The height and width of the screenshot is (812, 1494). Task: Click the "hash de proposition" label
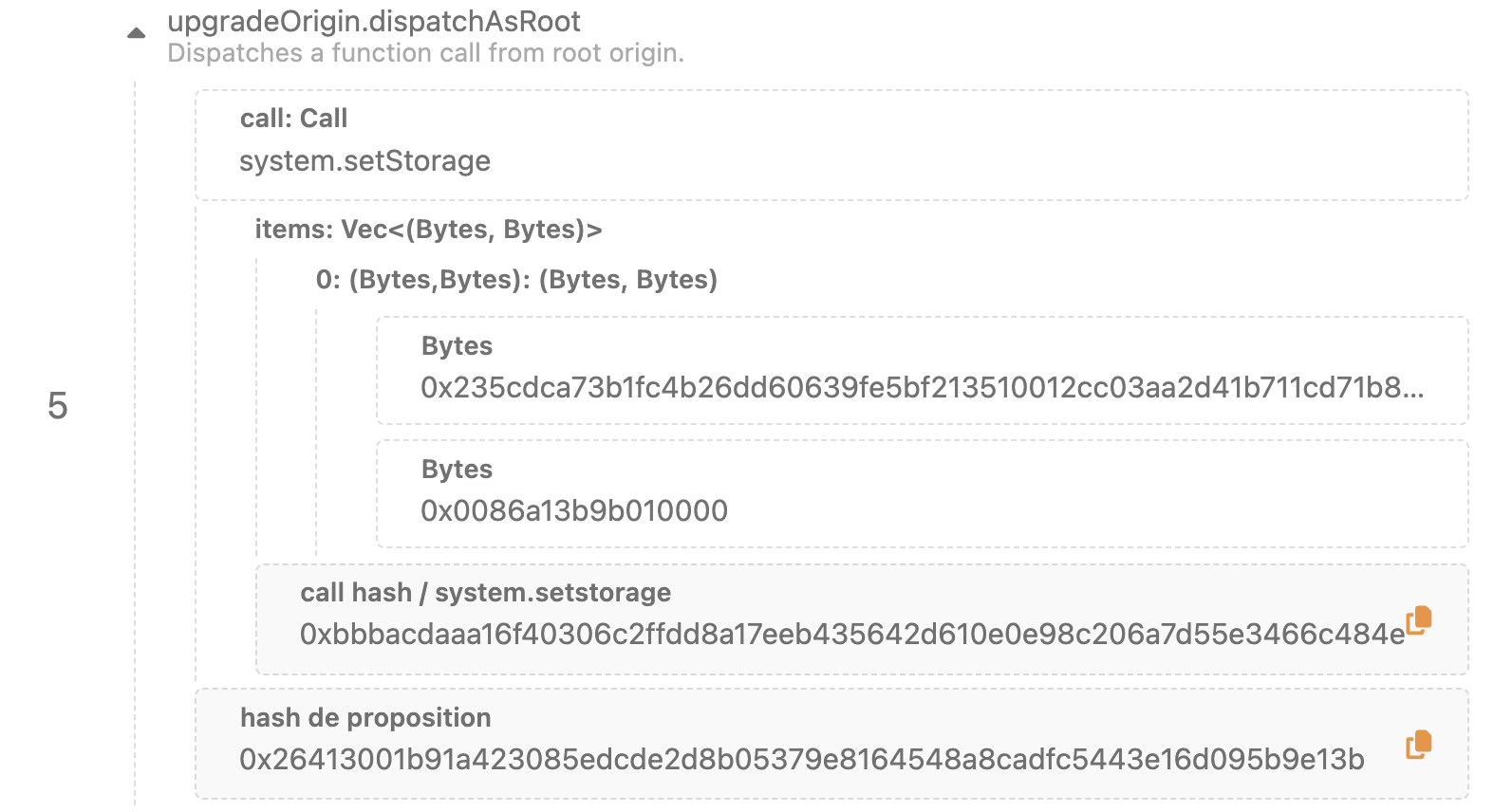365,718
